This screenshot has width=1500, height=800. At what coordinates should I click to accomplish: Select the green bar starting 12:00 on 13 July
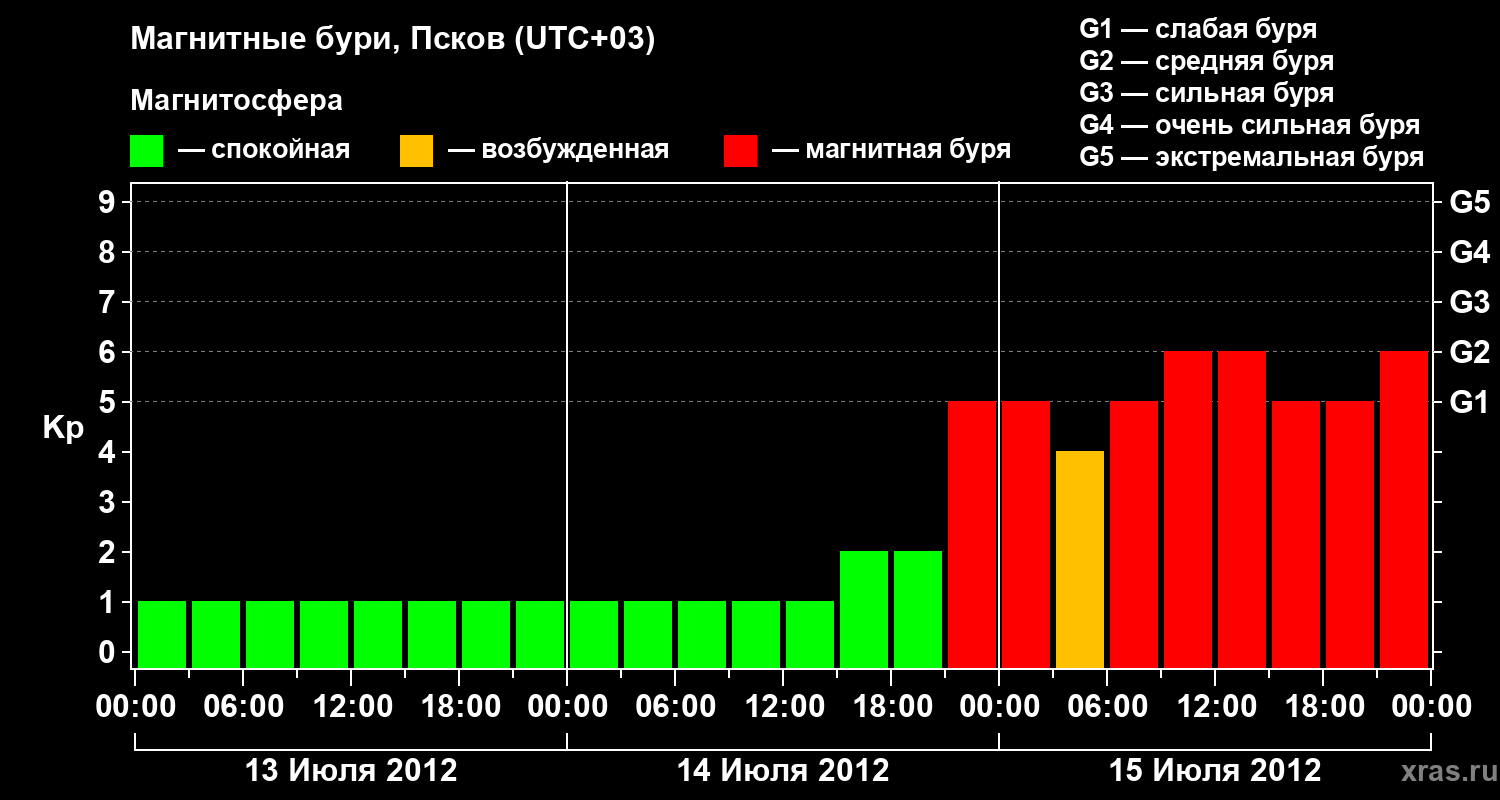378,634
